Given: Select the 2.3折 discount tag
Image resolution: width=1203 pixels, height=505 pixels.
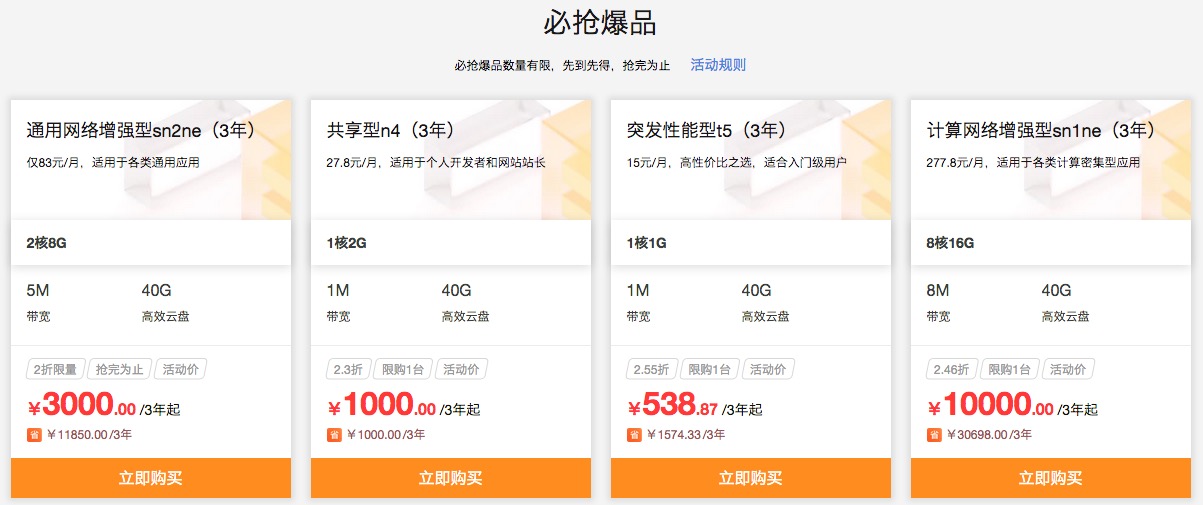Looking at the screenshot, I should [x=348, y=369].
